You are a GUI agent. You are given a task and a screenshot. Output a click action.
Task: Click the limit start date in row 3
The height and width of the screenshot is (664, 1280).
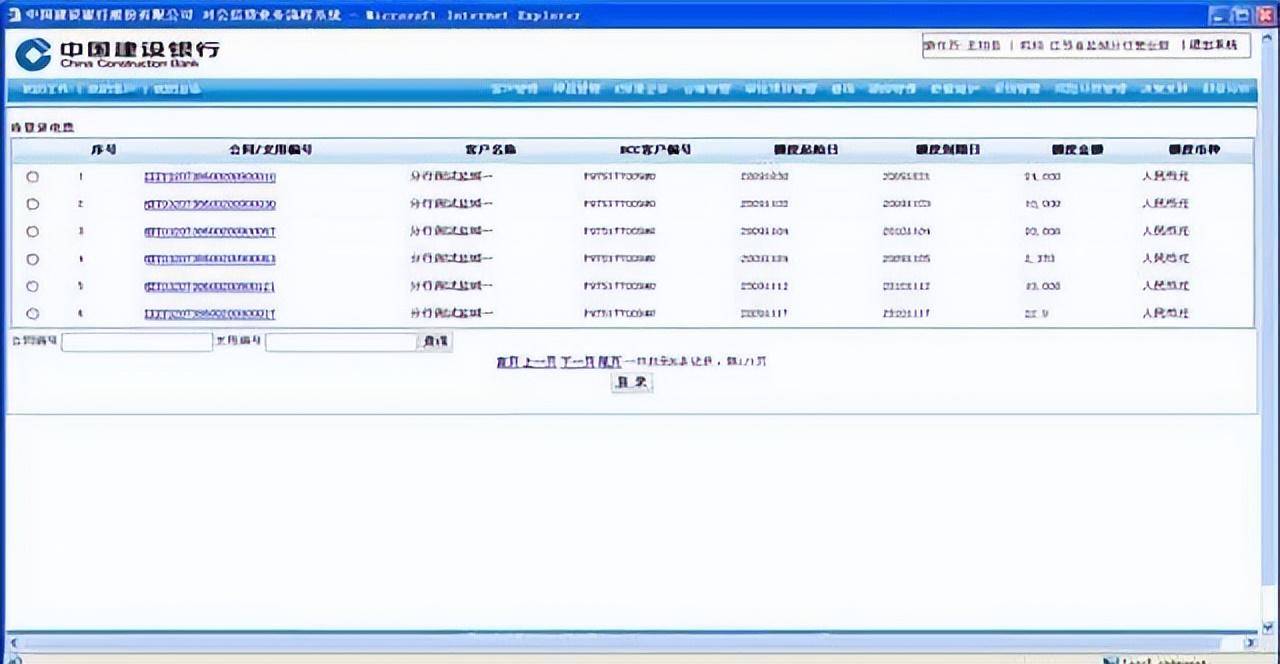click(765, 232)
